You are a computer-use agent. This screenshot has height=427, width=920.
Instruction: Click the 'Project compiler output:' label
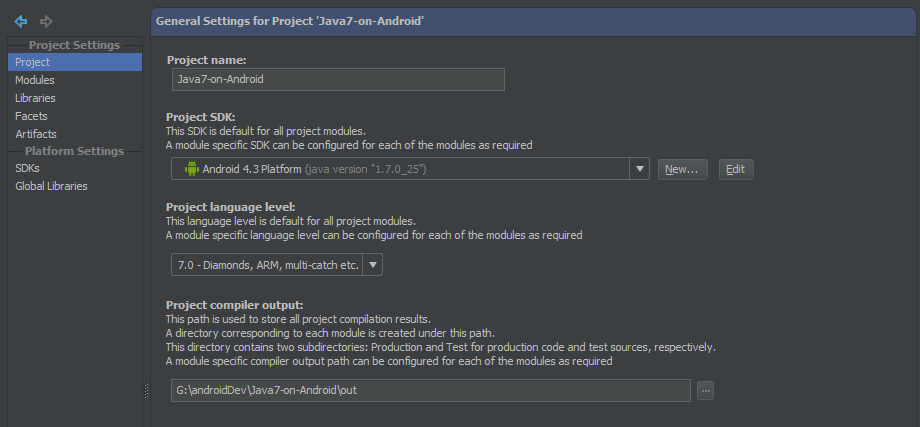pos(234,305)
